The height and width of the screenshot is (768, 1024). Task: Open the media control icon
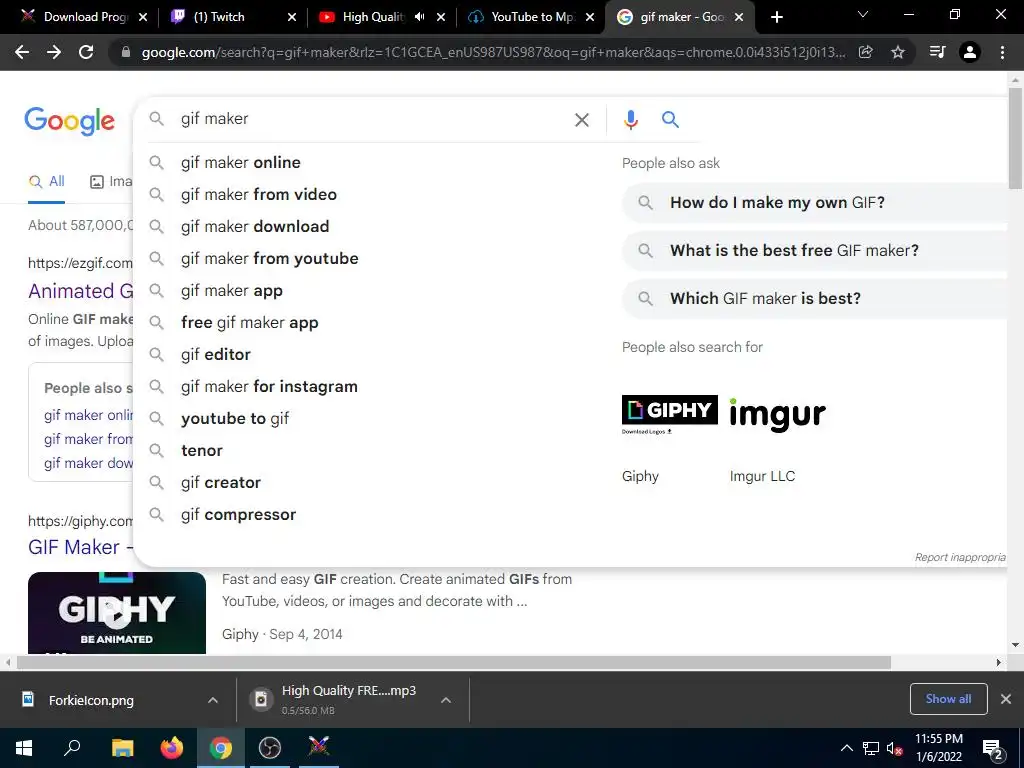click(937, 52)
